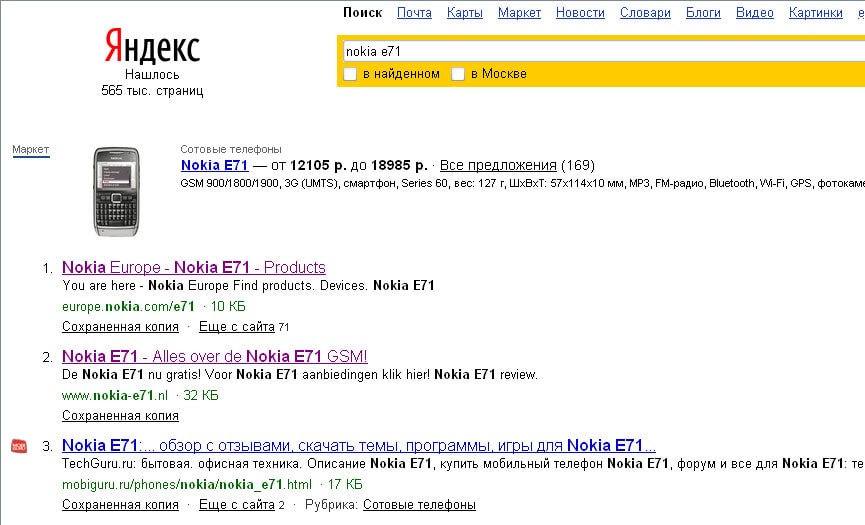
Task: Click the '565 тыс. страниц' result count text
Action: coord(152,90)
